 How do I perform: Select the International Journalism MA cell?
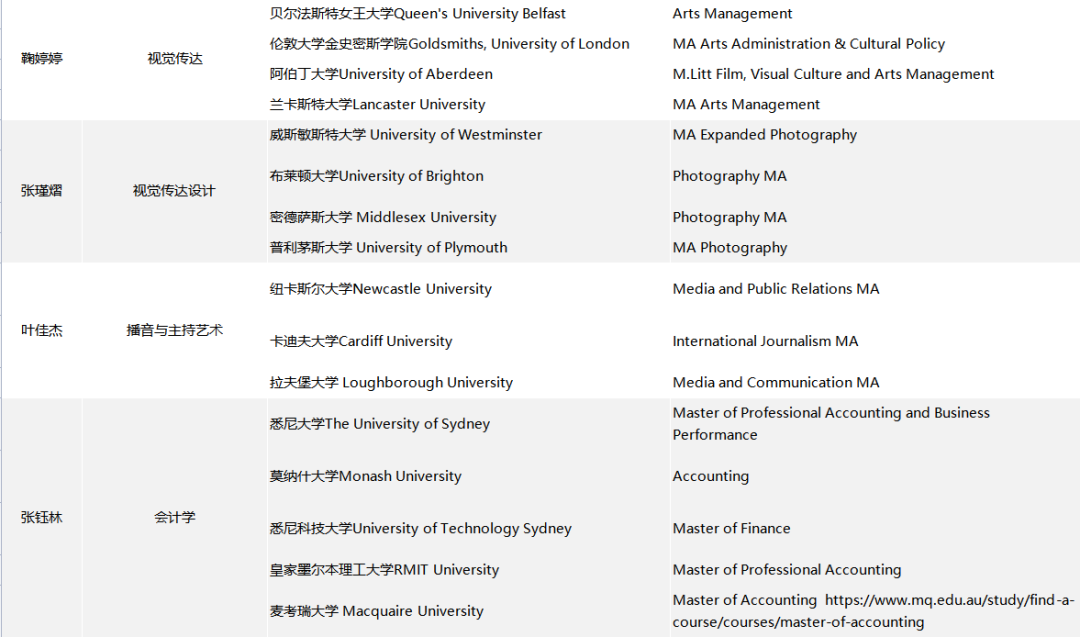(x=765, y=342)
